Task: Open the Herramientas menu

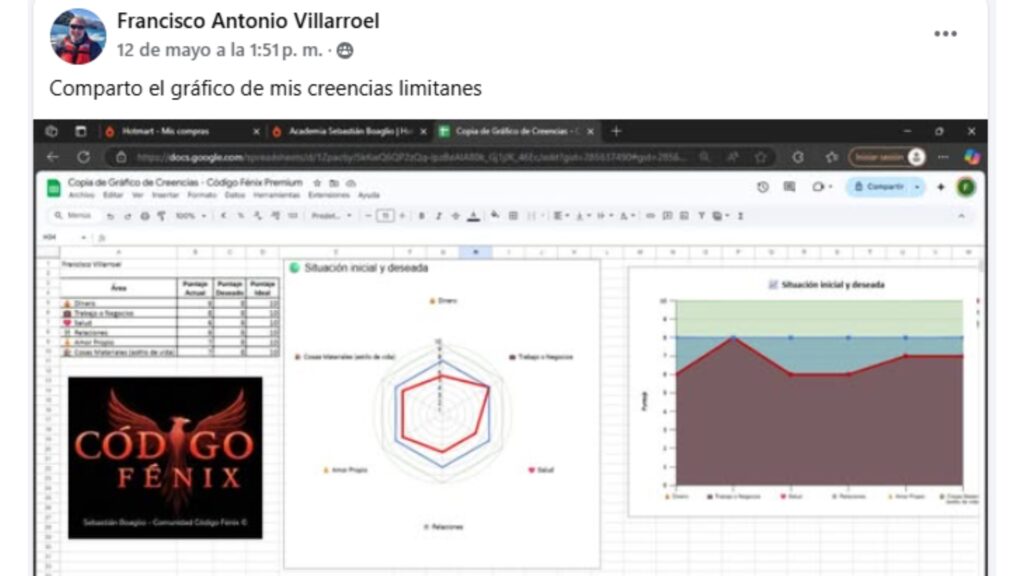Action: tap(276, 195)
